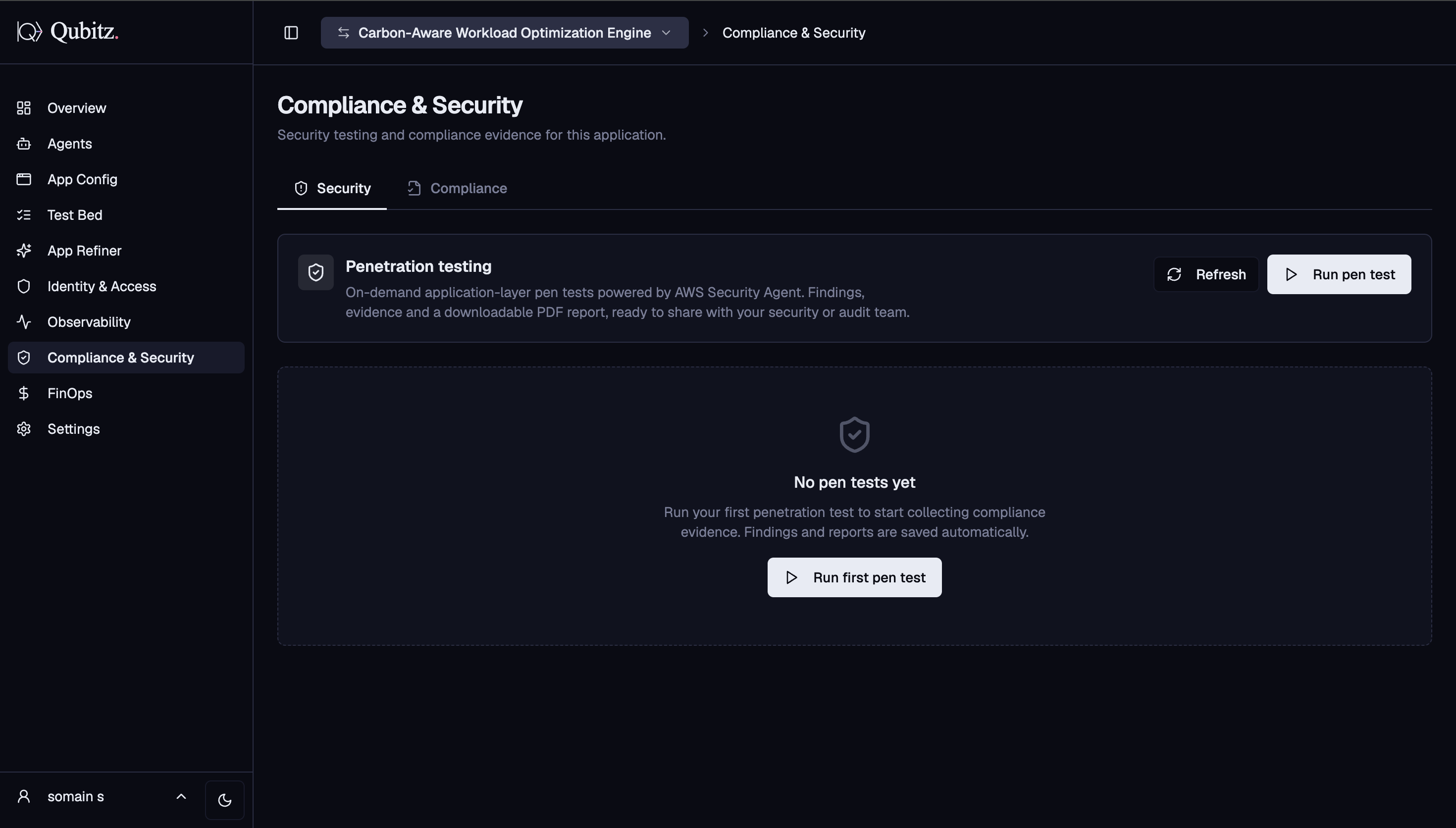Click the Refresh button
Screen dimensions: 1456x828
(1206, 275)
